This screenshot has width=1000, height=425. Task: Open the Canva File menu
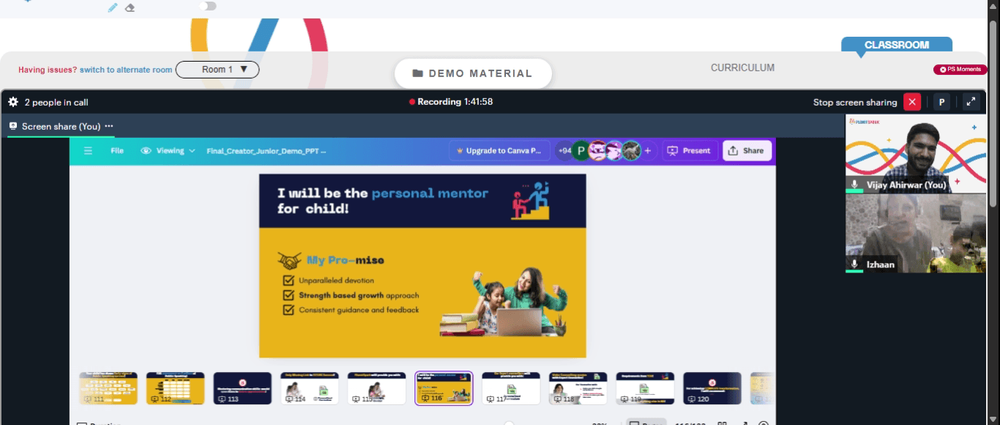pyautogui.click(x=117, y=151)
